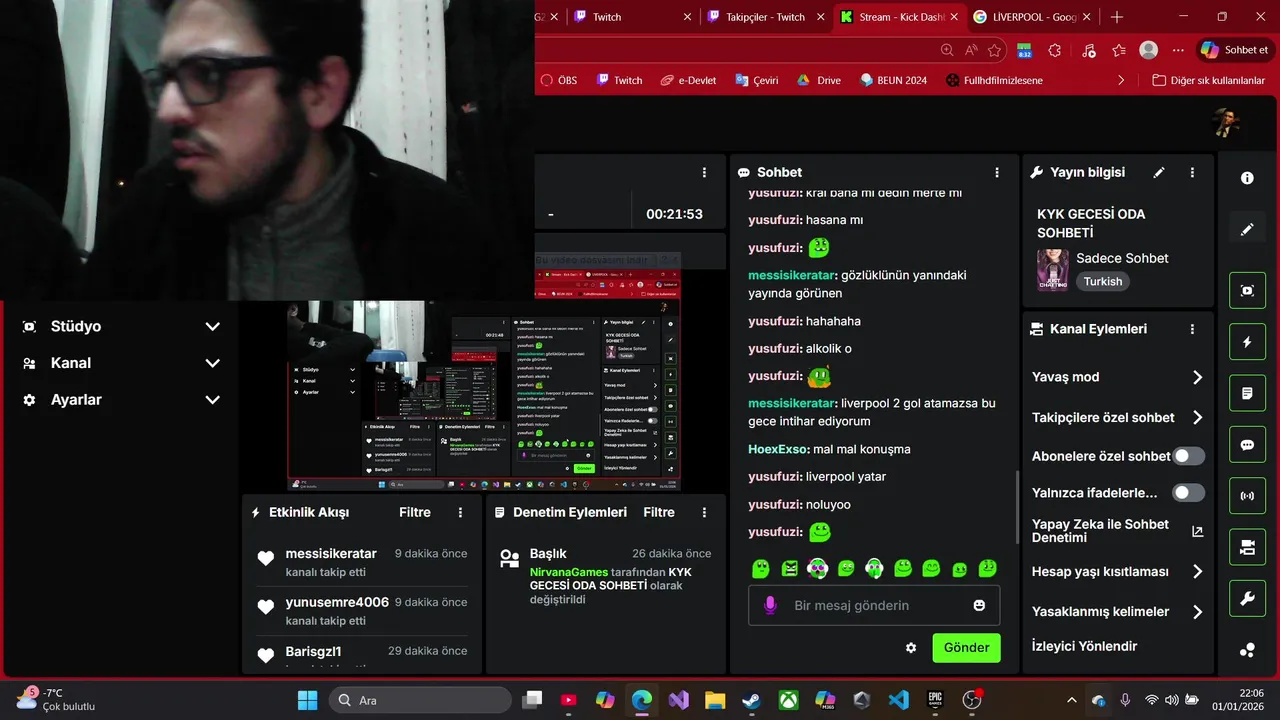The height and width of the screenshot is (720, 1280).
Task: Open a new browser tab
Action: (1117, 17)
